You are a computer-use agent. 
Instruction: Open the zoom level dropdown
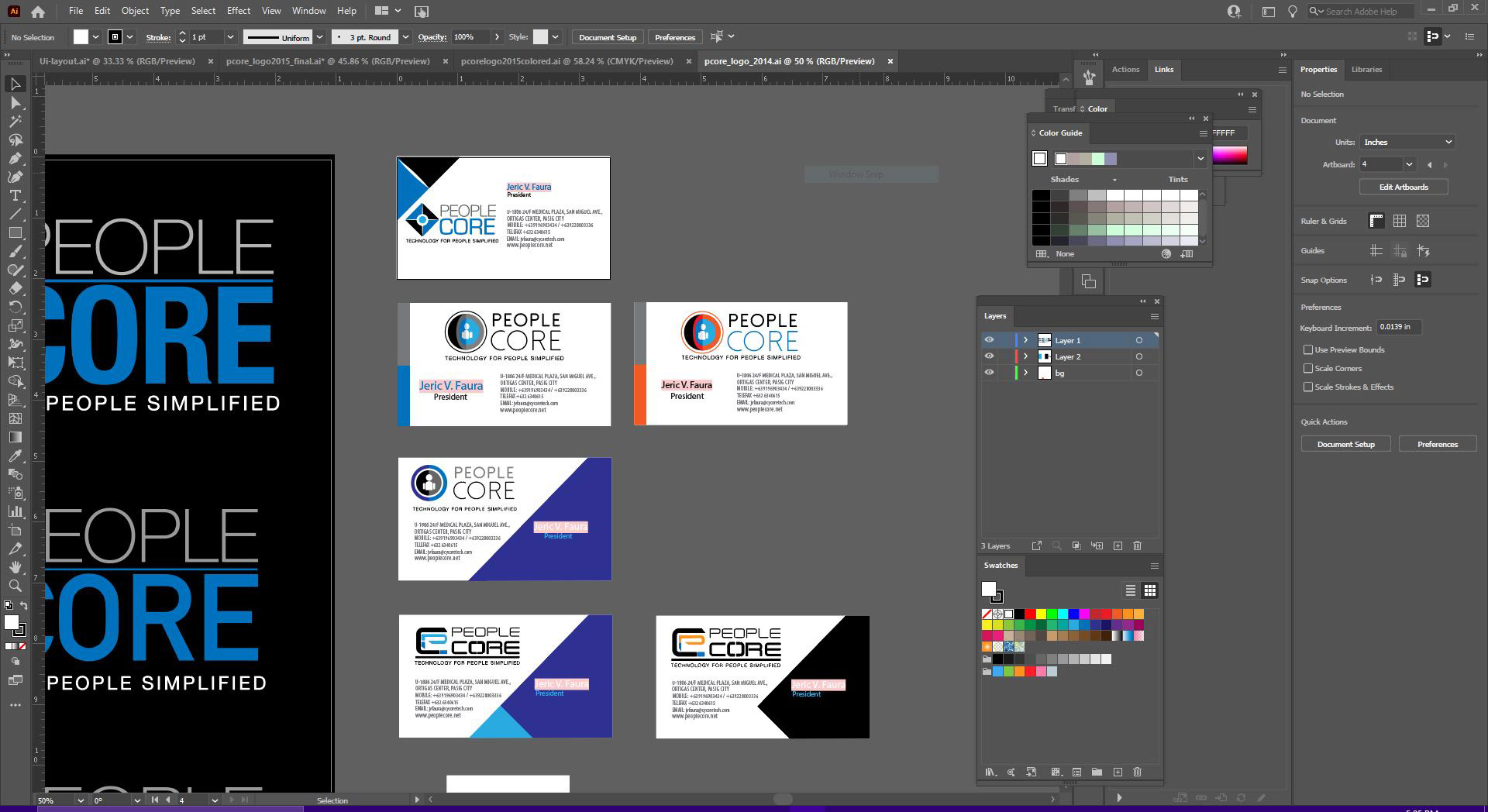pyautogui.click(x=80, y=800)
